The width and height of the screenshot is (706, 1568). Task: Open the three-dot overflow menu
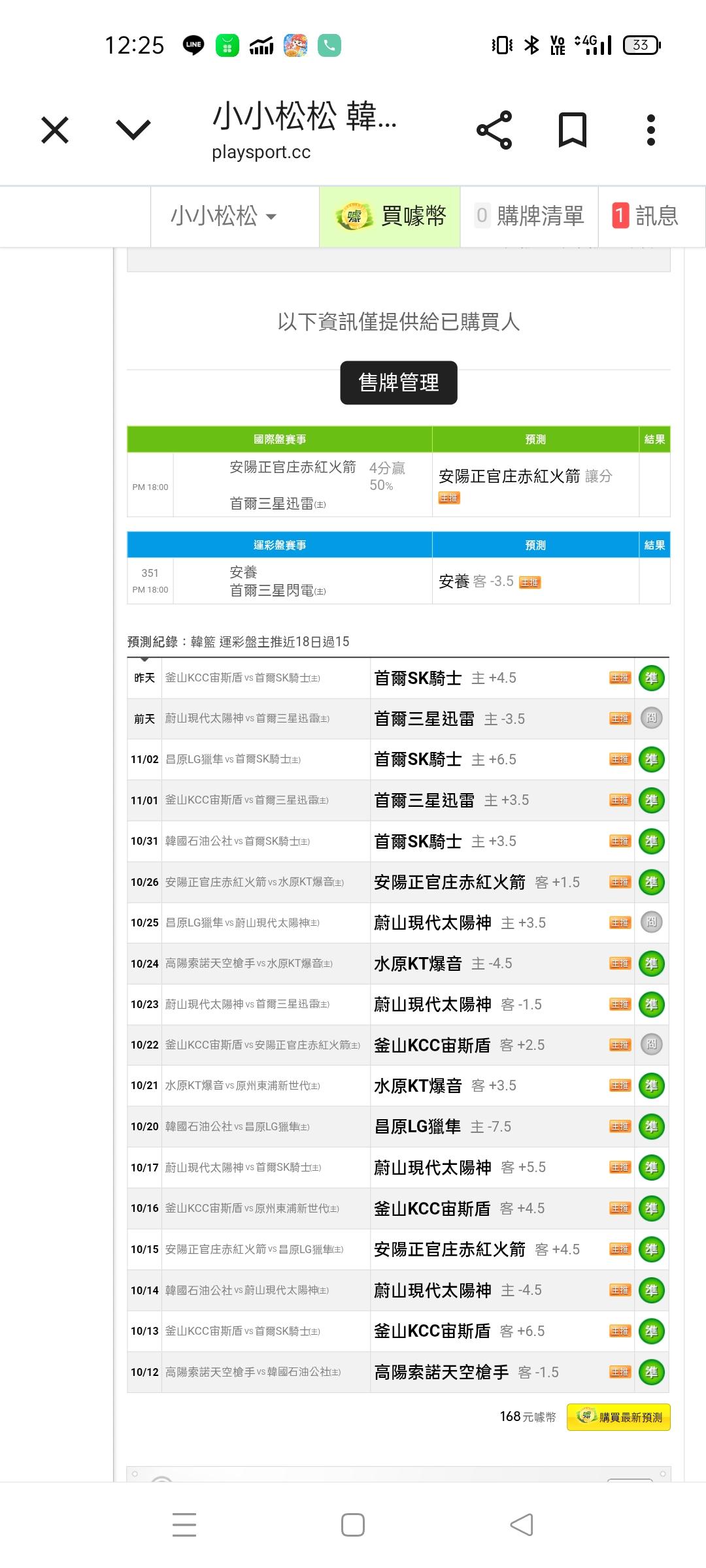coord(650,130)
